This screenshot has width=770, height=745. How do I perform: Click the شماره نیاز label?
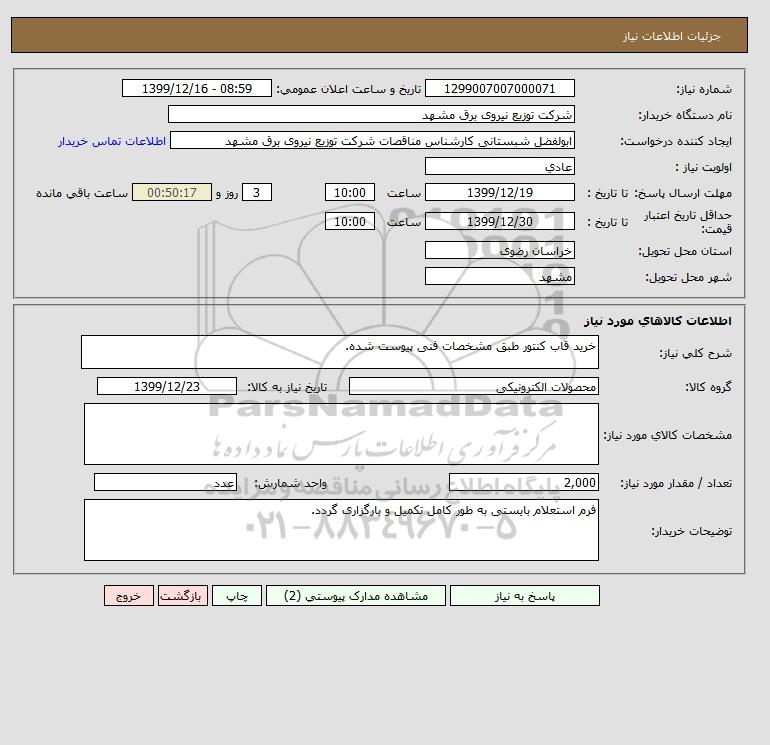click(x=704, y=89)
